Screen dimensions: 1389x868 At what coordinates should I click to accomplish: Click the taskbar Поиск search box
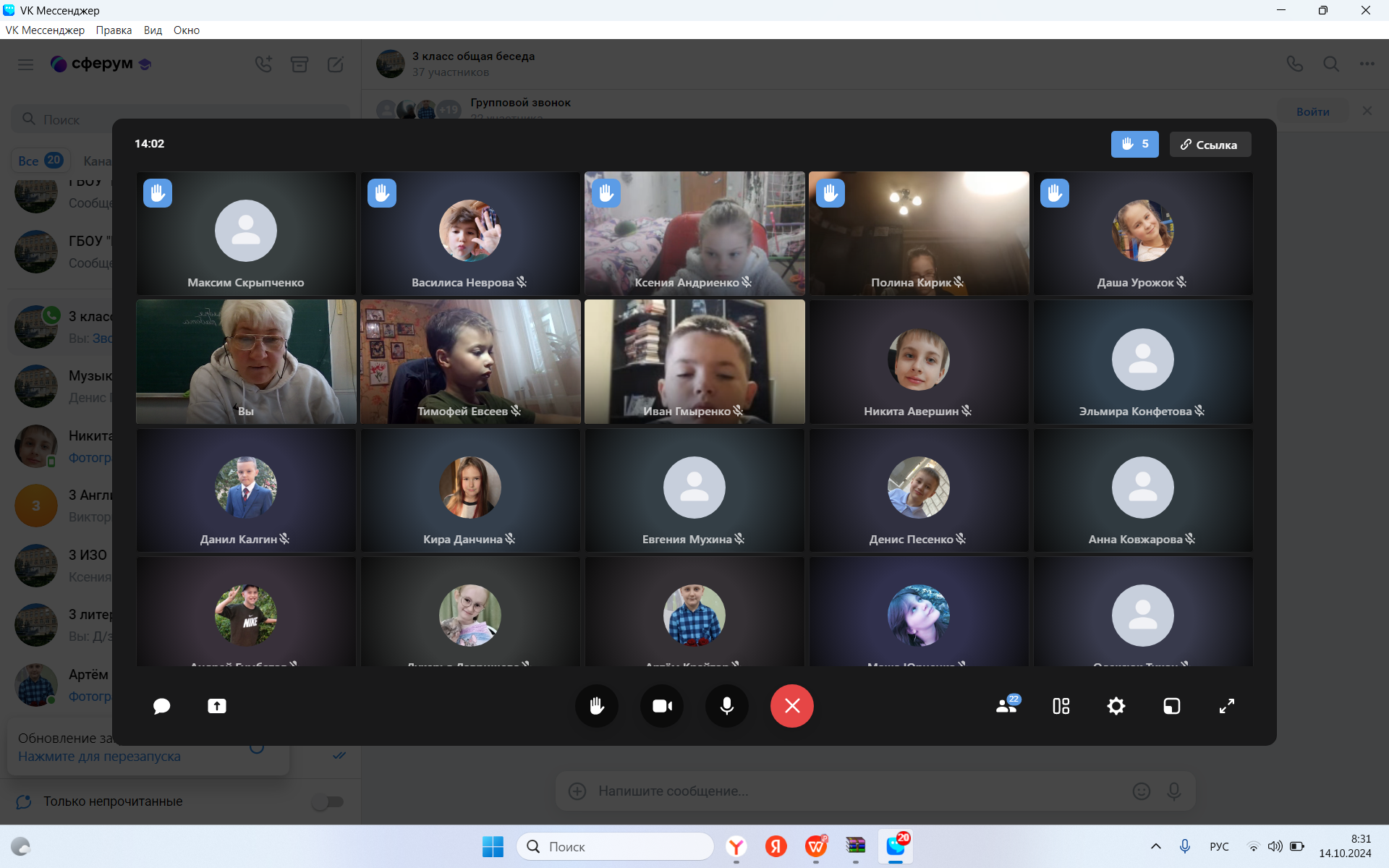point(615,846)
